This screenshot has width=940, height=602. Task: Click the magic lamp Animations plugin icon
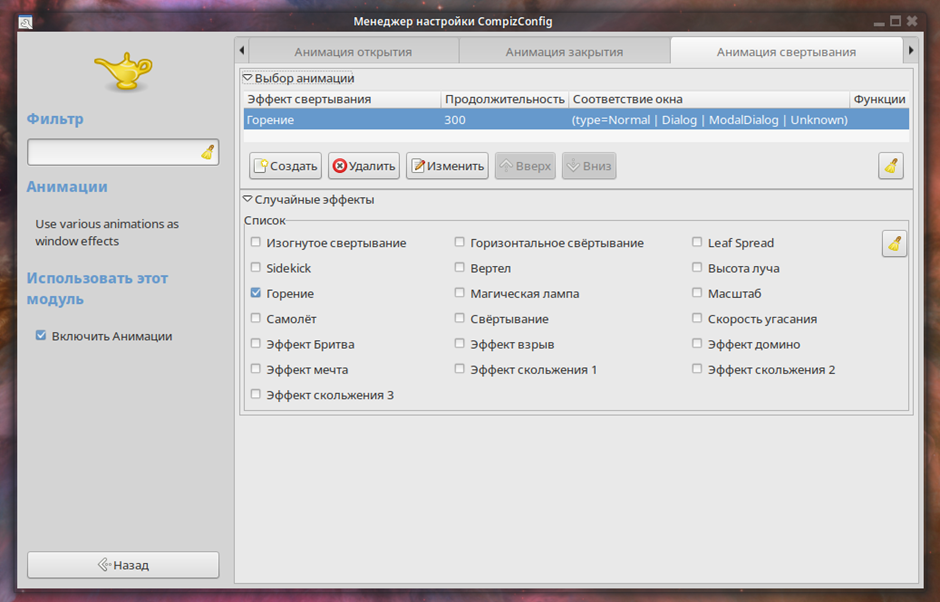[x=123, y=71]
